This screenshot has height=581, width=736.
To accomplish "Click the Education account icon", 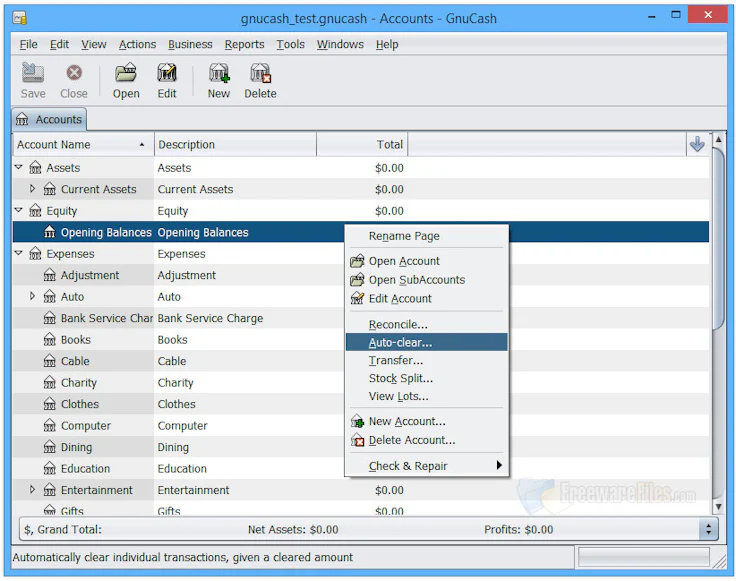I will click(x=50, y=468).
